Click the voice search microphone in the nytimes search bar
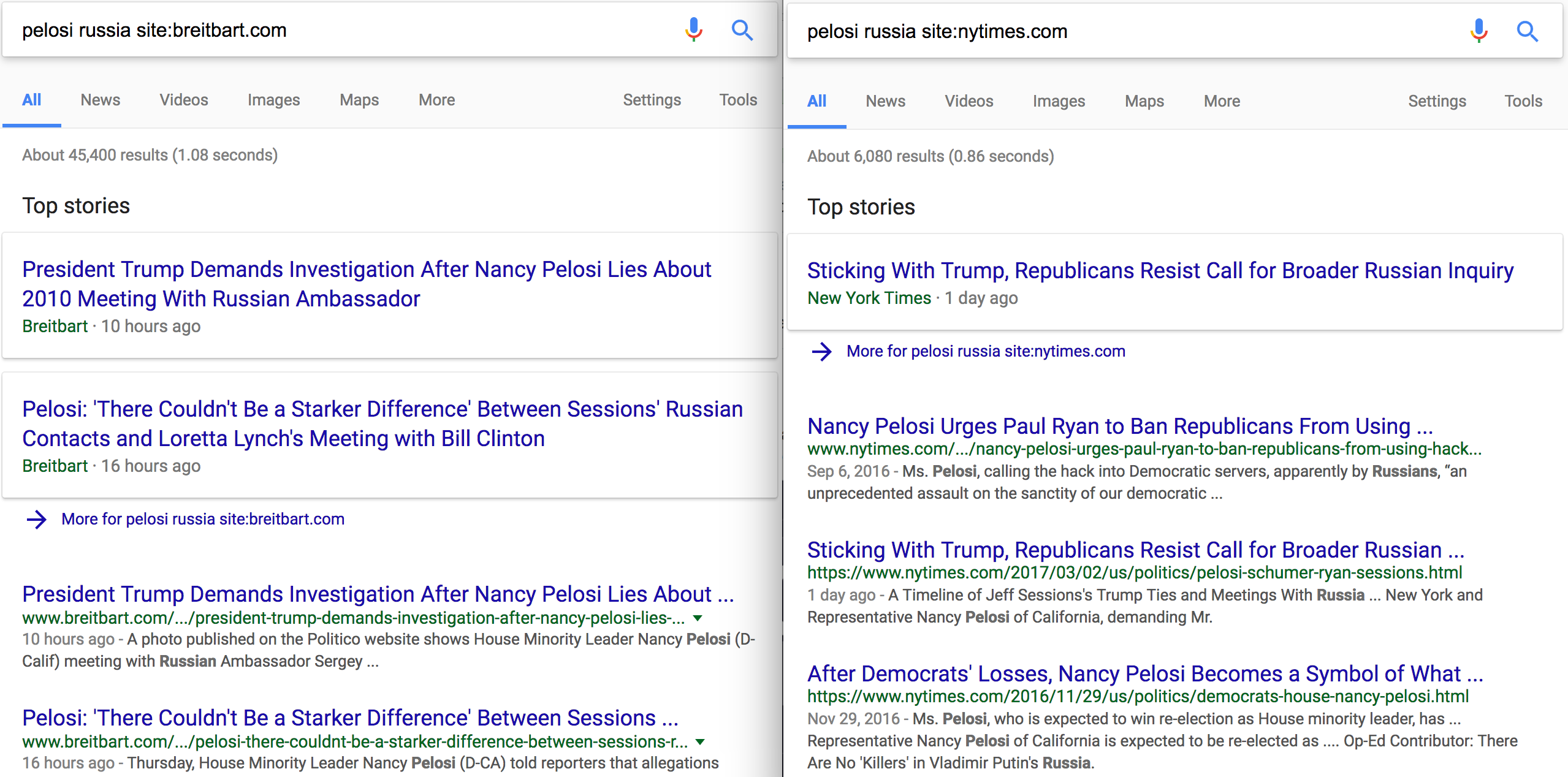 tap(1479, 31)
